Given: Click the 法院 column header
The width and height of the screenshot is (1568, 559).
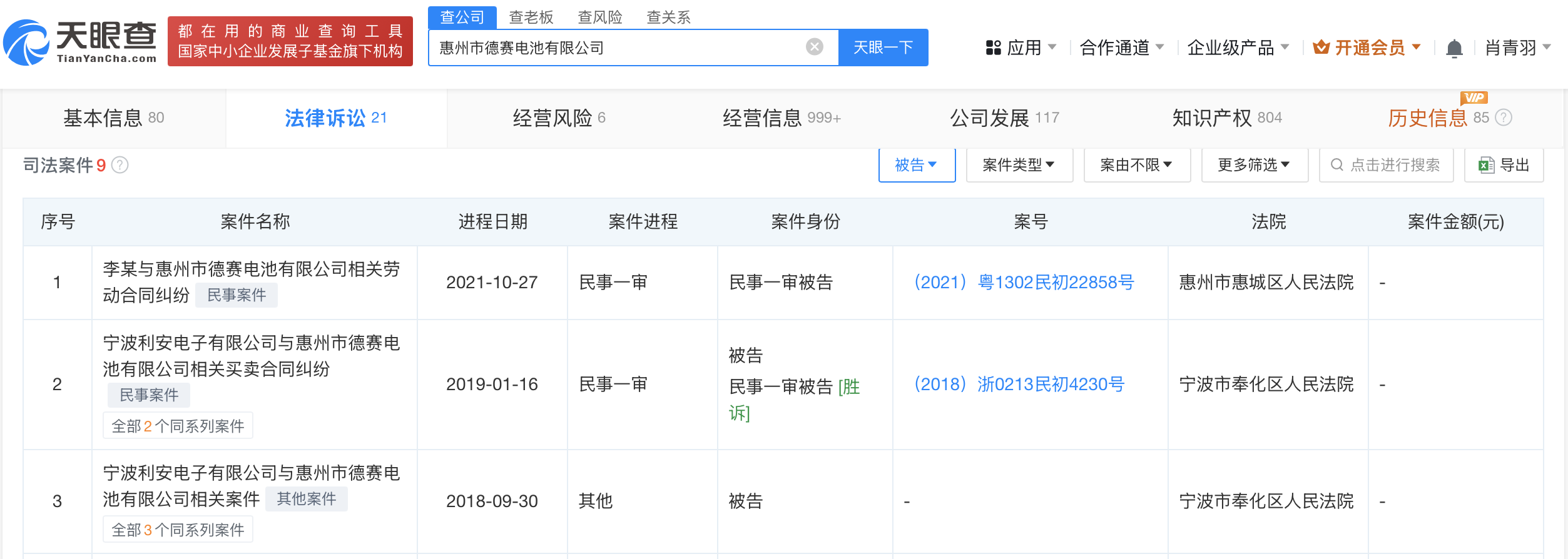Looking at the screenshot, I should pyautogui.click(x=1268, y=221).
